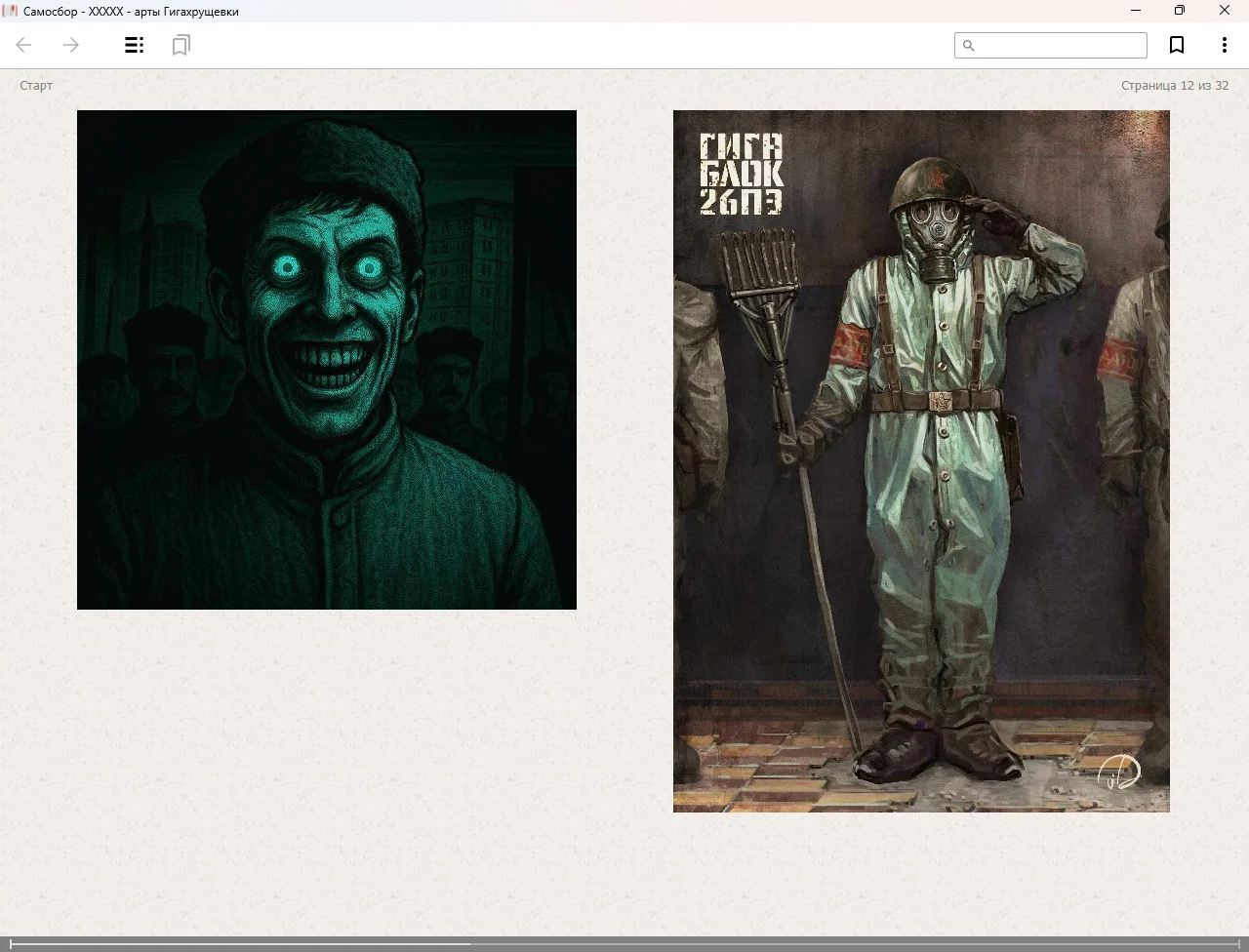This screenshot has width=1249, height=952.
Task: Go forward with the right arrow
Action: (x=71, y=45)
